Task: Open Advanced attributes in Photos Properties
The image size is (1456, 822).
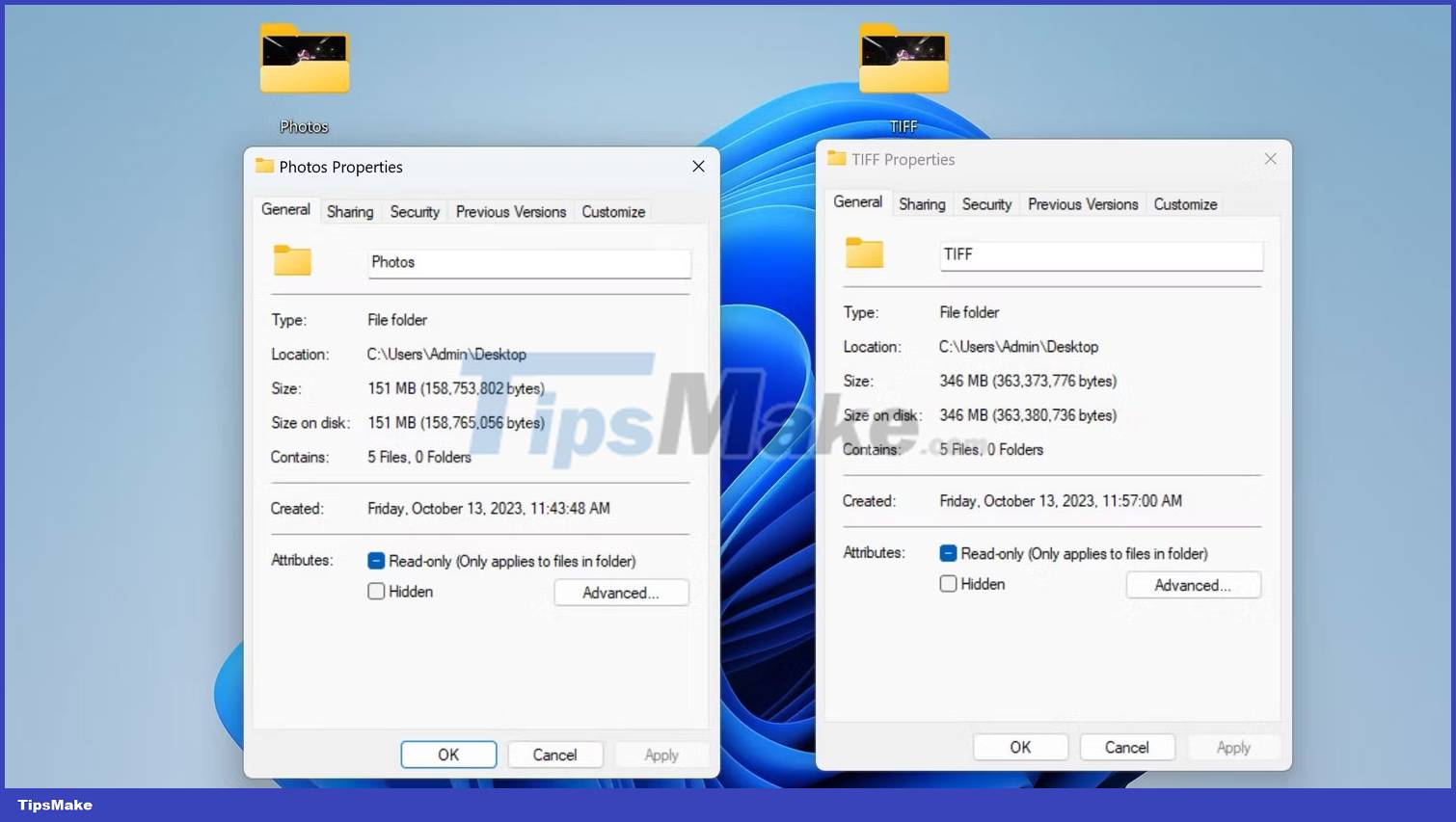Action: 621,593
